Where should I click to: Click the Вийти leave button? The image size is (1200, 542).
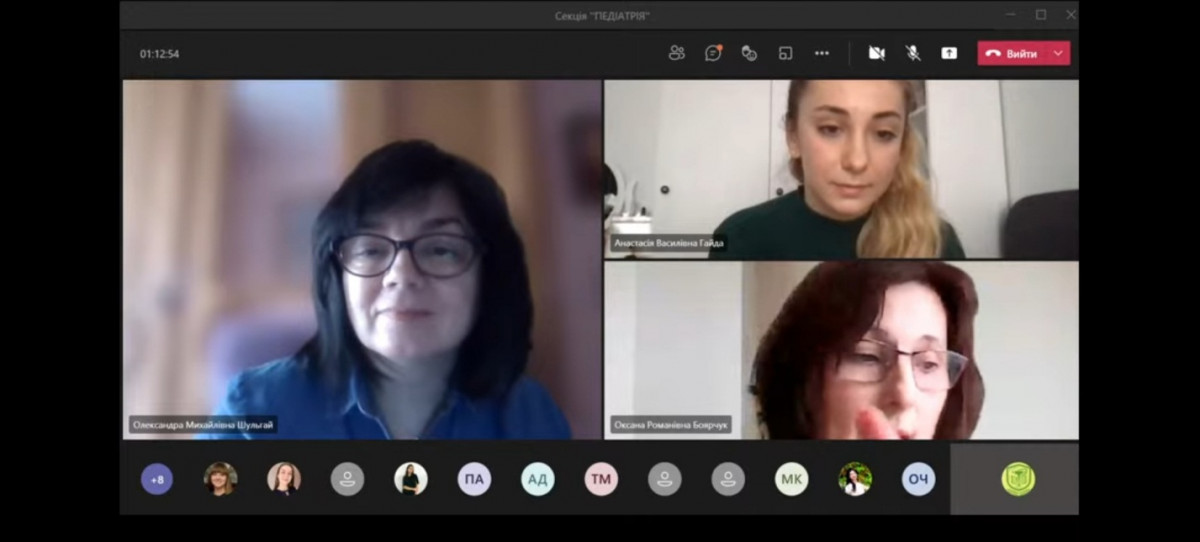coord(1012,53)
